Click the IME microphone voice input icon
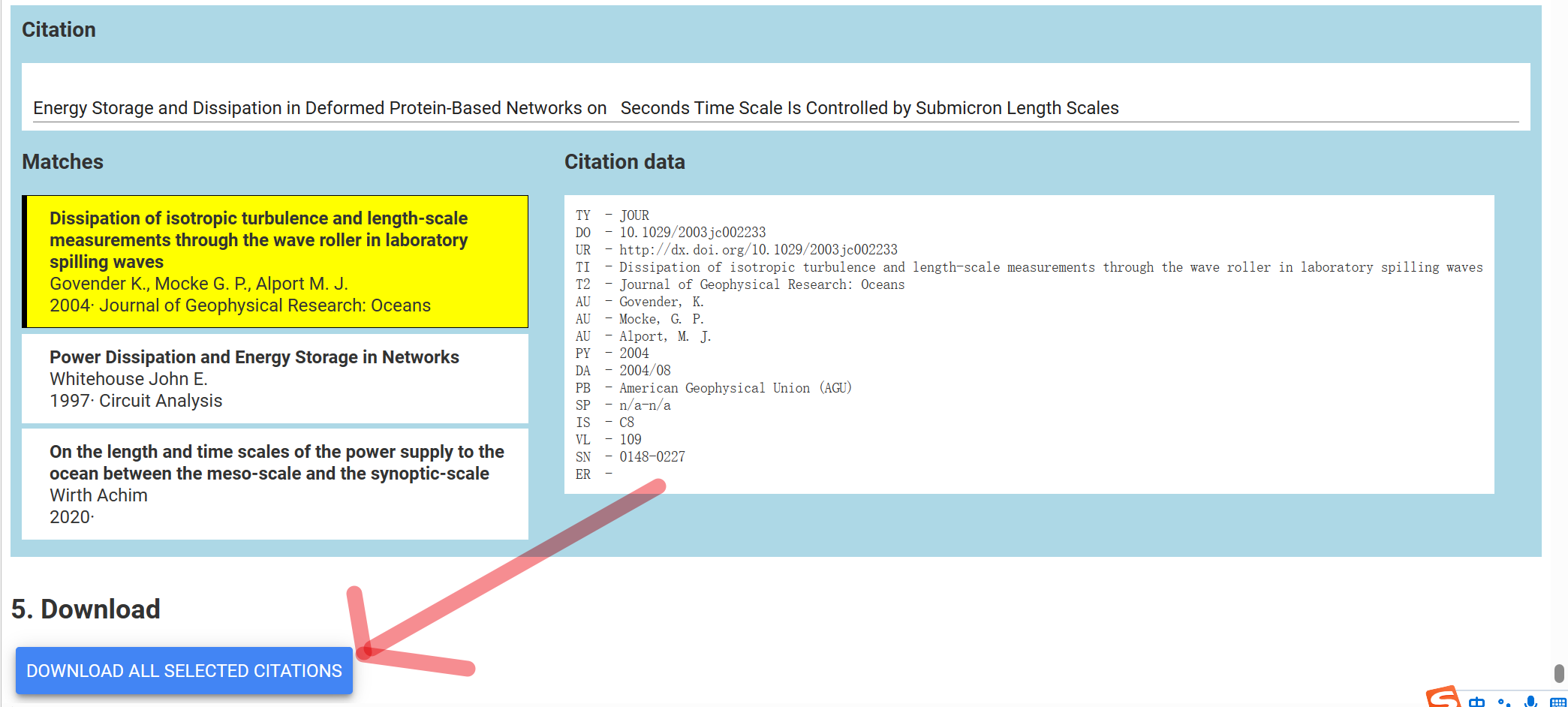 (x=1530, y=702)
